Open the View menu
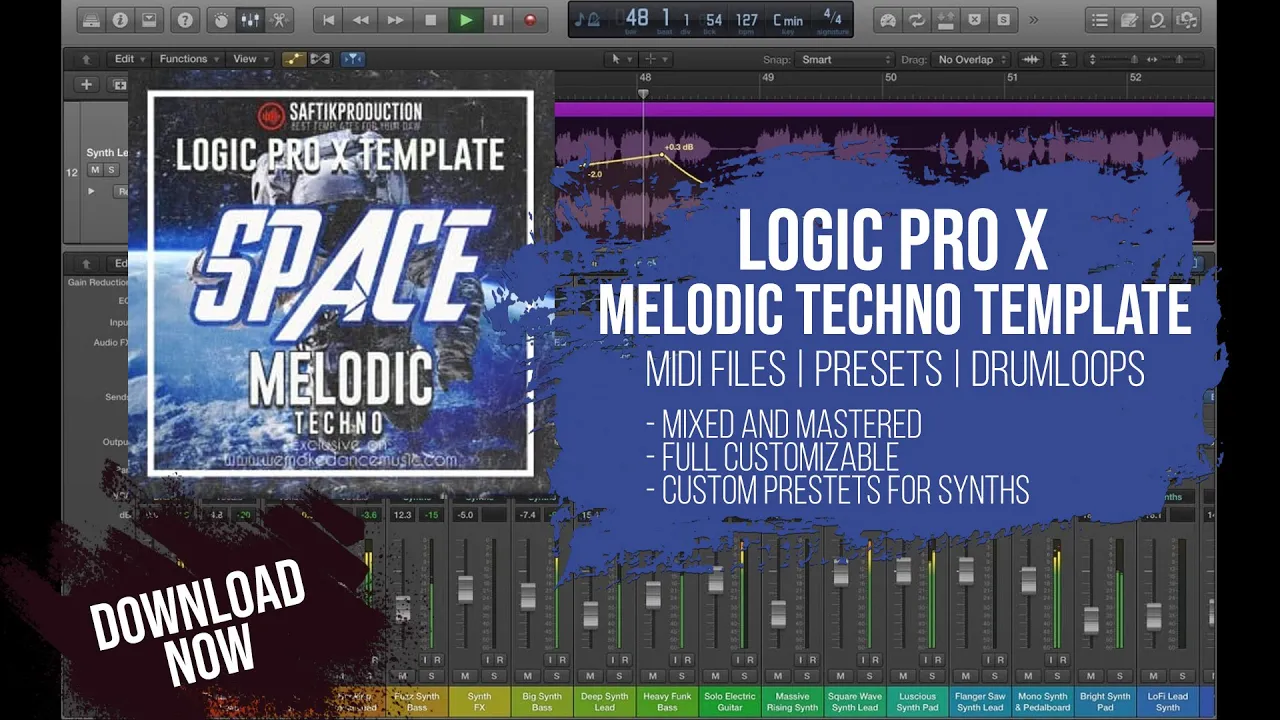The image size is (1280, 720). pyautogui.click(x=249, y=59)
